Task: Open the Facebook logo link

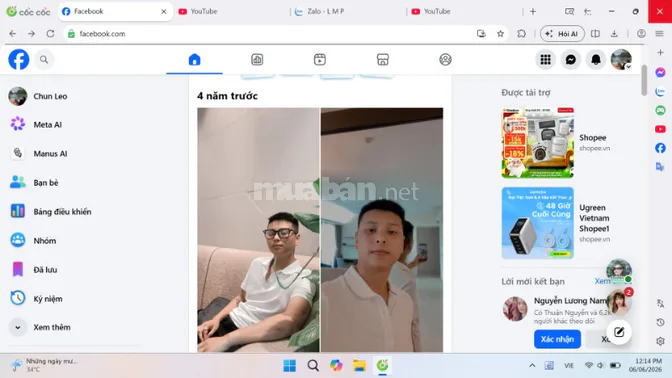Action: (19, 60)
